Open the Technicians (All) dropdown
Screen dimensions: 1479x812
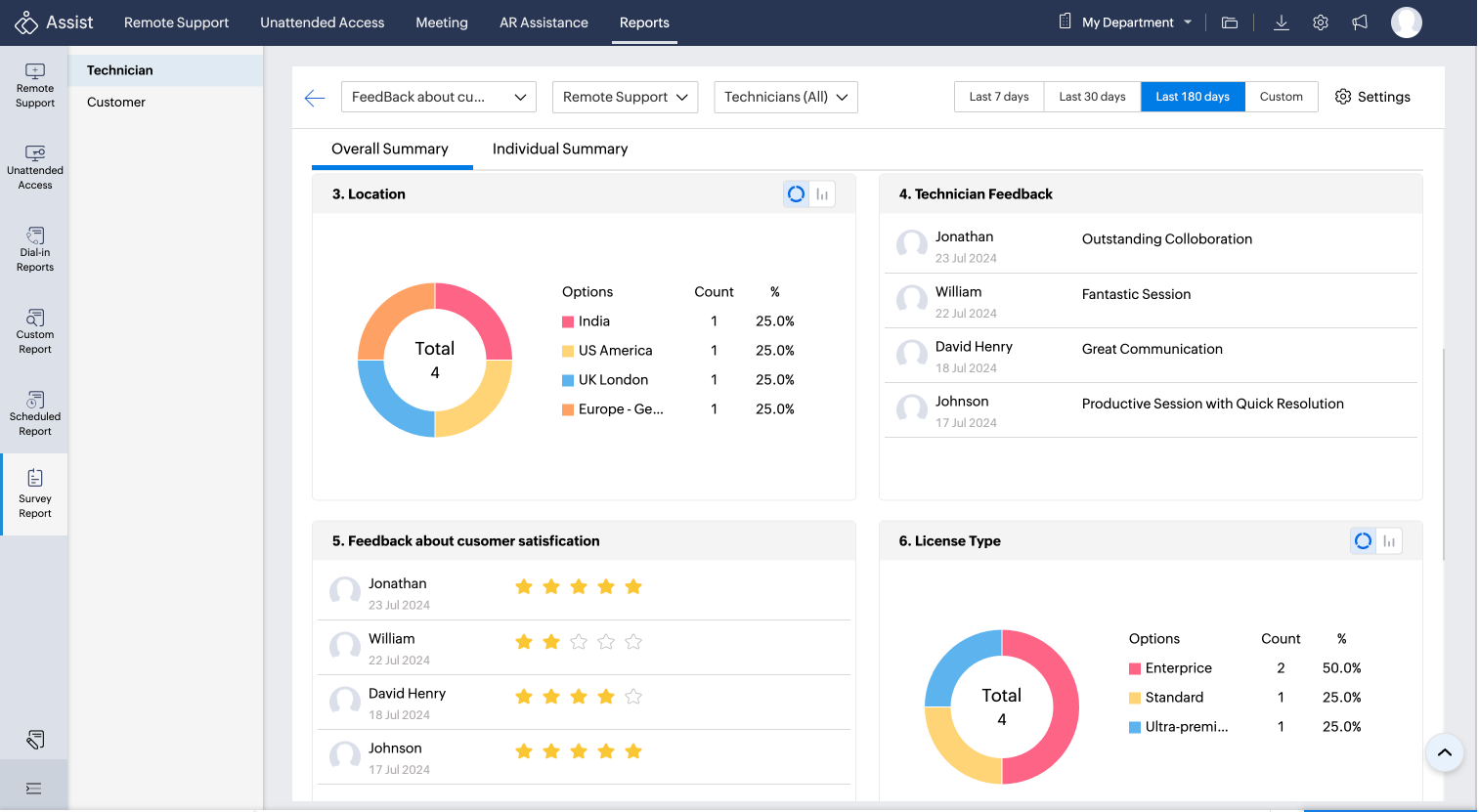pyautogui.click(x=786, y=97)
